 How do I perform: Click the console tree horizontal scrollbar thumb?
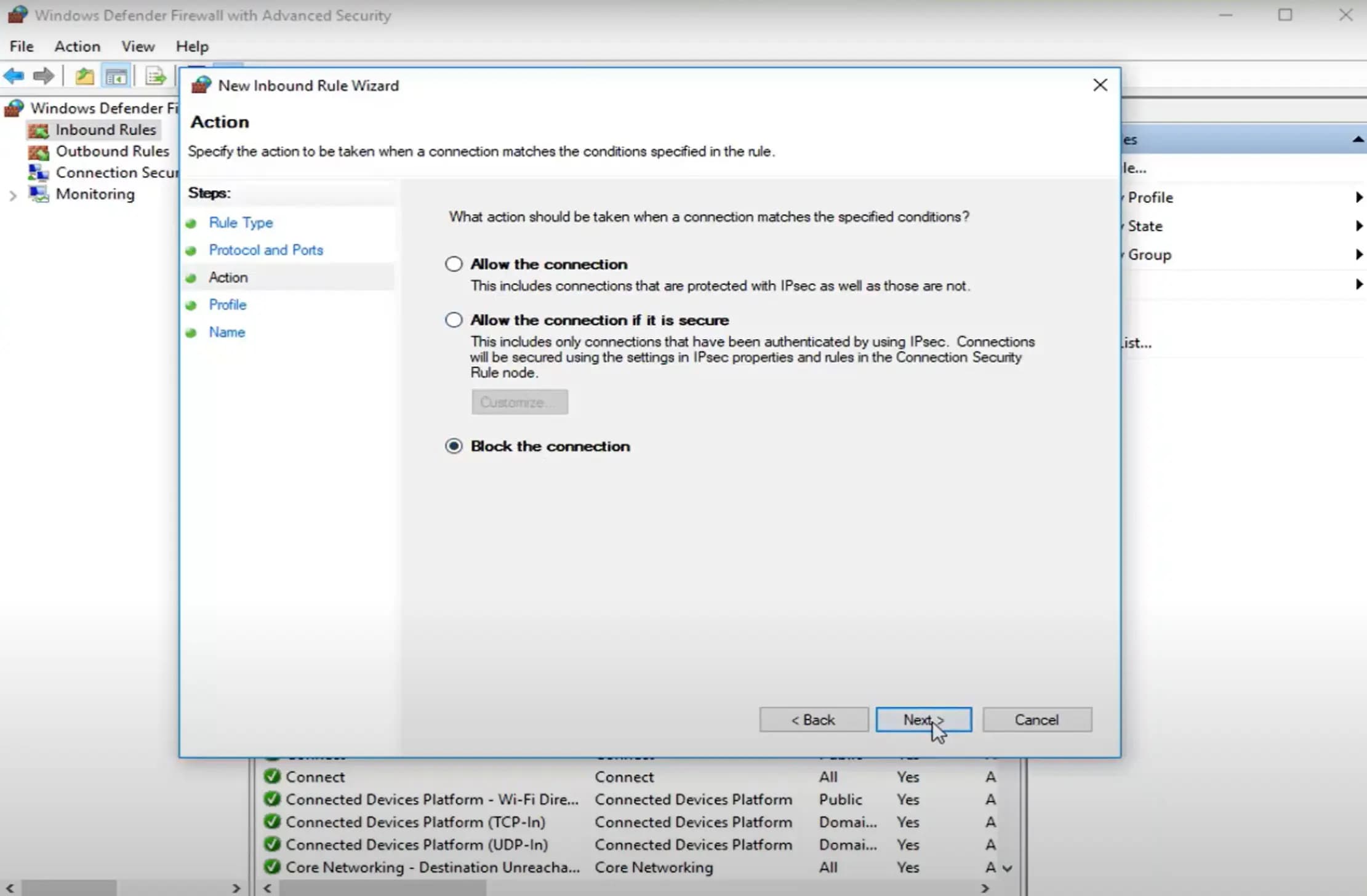point(68,889)
